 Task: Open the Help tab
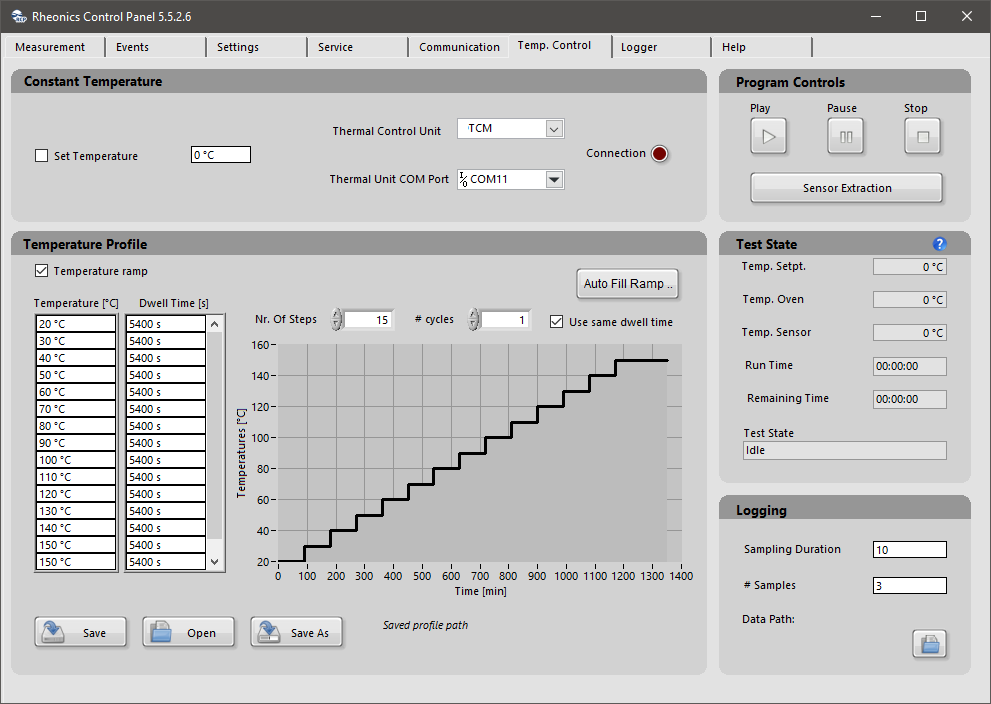[x=762, y=47]
